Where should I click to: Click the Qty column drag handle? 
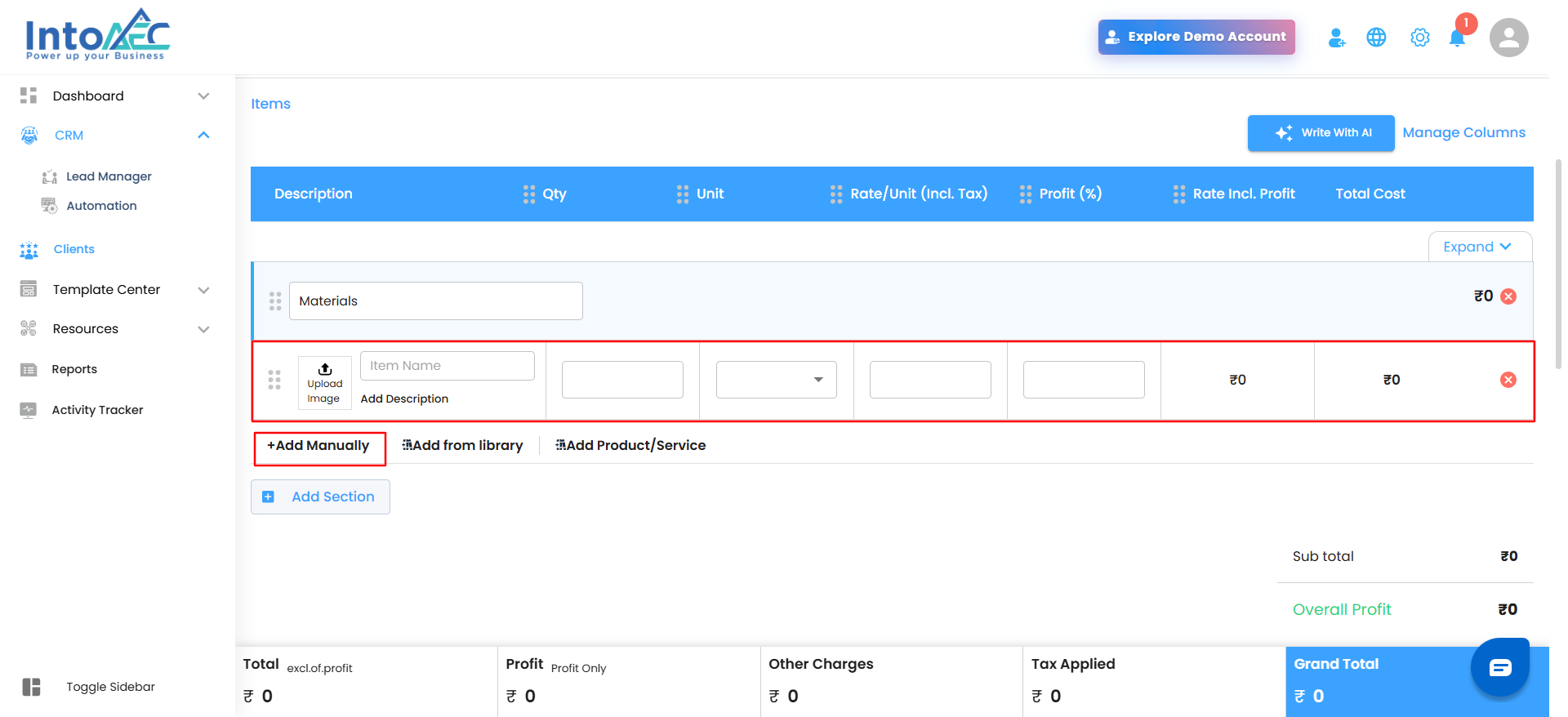[529, 194]
